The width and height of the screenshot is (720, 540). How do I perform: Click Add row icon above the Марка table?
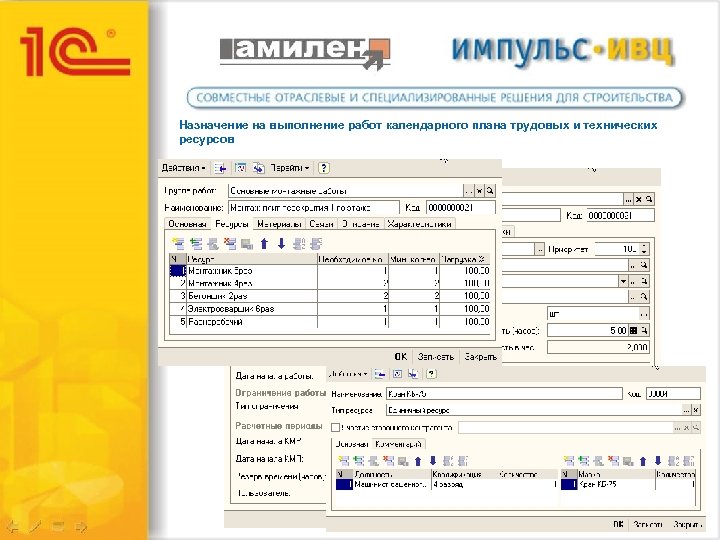coord(568,461)
